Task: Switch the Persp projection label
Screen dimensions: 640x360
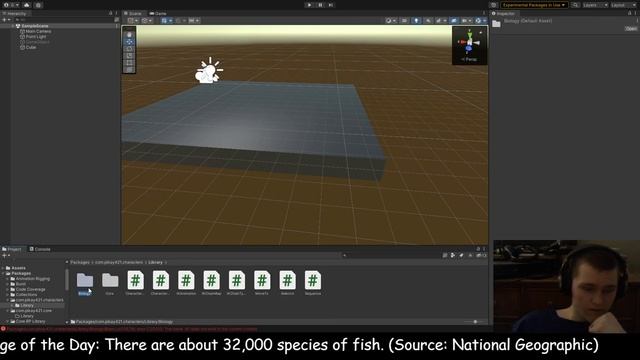Action: pos(469,60)
